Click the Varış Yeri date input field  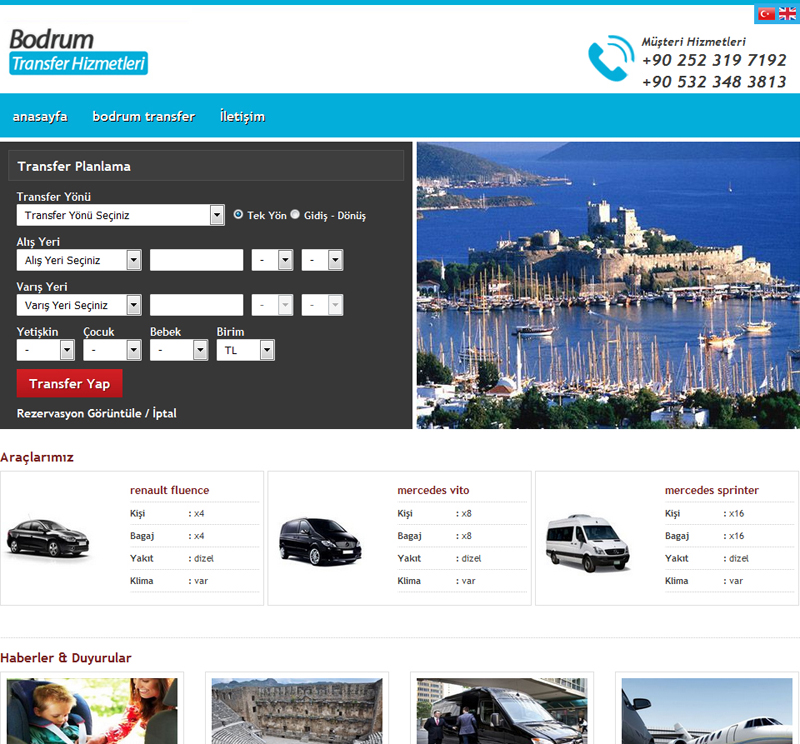[x=196, y=305]
